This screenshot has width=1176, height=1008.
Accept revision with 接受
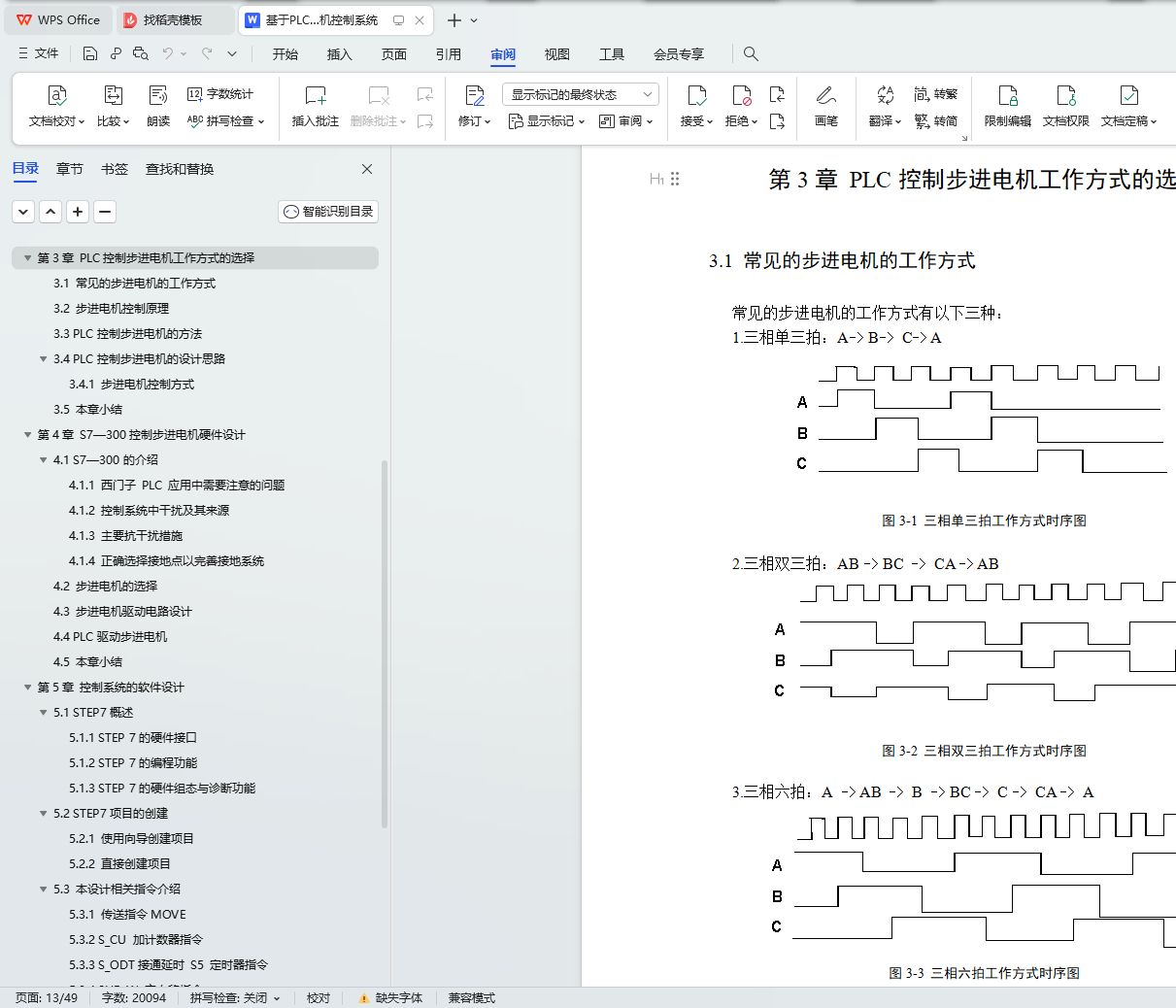point(696,107)
